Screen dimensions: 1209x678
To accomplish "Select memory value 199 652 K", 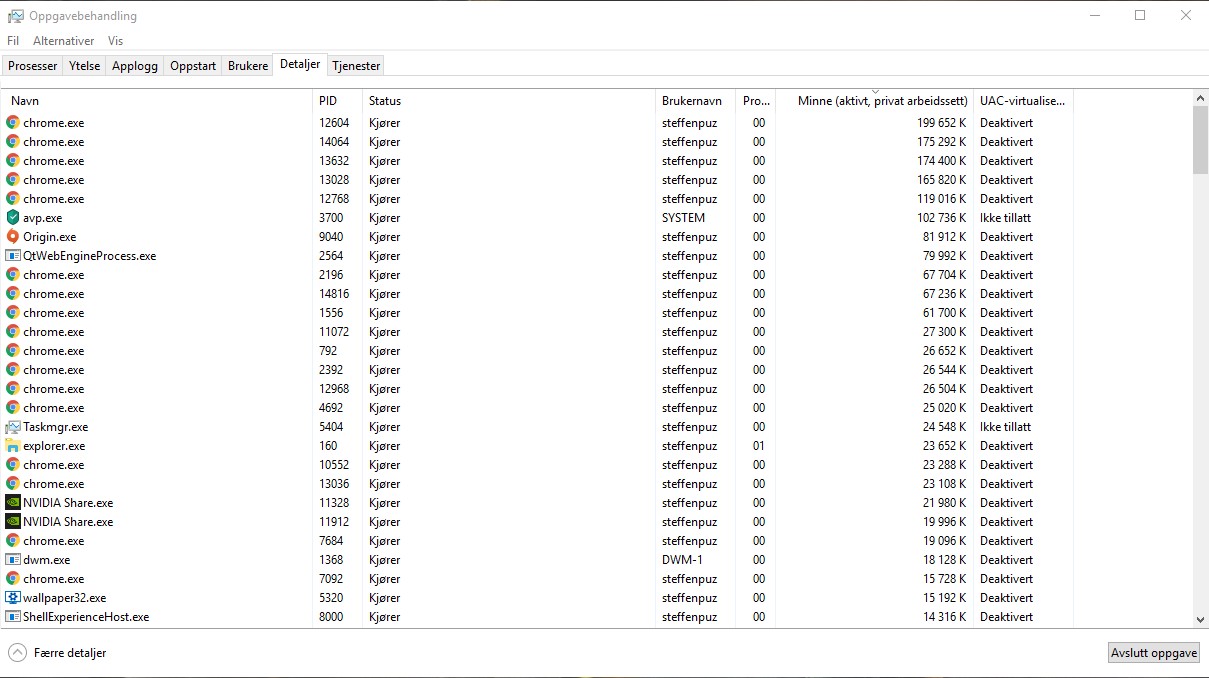I will click(x=942, y=123).
